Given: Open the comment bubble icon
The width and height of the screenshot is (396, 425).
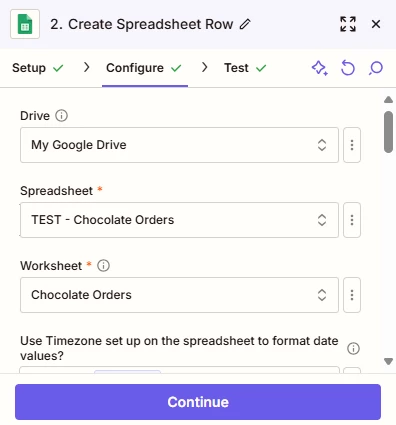Looking at the screenshot, I should point(376,68).
